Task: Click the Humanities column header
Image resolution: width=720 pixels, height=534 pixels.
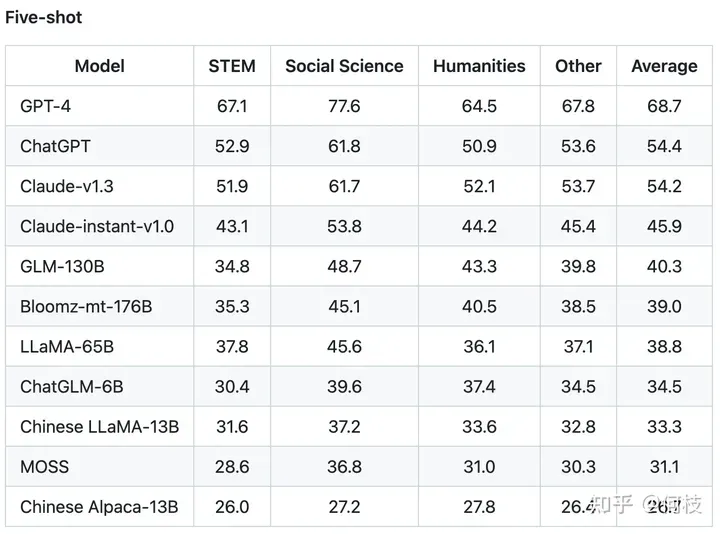Action: [479, 66]
